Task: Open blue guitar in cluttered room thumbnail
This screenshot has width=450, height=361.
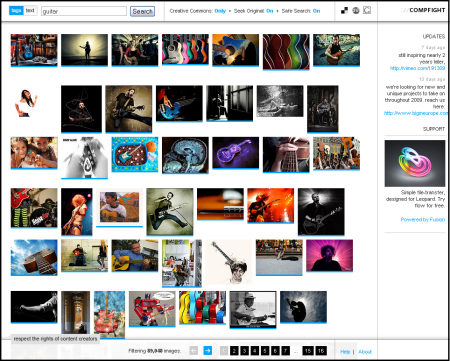Action: click(34, 50)
